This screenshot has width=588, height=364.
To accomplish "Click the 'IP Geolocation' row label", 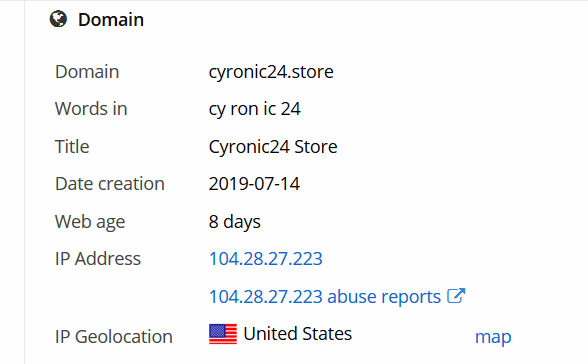I will (x=114, y=337).
